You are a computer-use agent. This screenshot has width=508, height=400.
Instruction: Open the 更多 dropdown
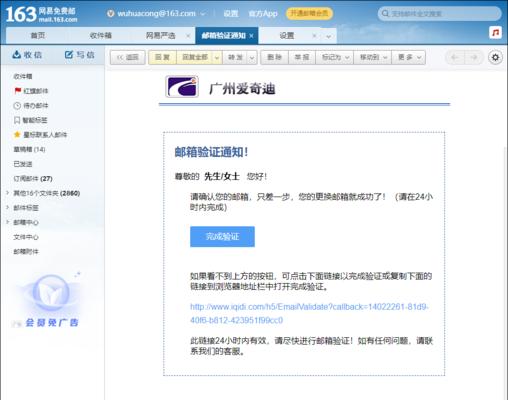[x=409, y=57]
